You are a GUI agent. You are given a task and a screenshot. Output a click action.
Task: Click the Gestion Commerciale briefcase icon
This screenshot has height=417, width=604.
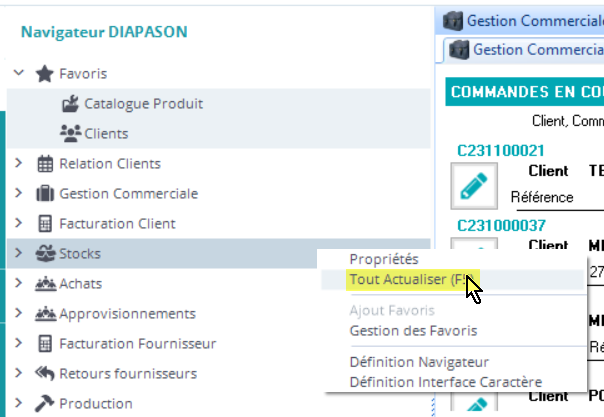point(44,193)
